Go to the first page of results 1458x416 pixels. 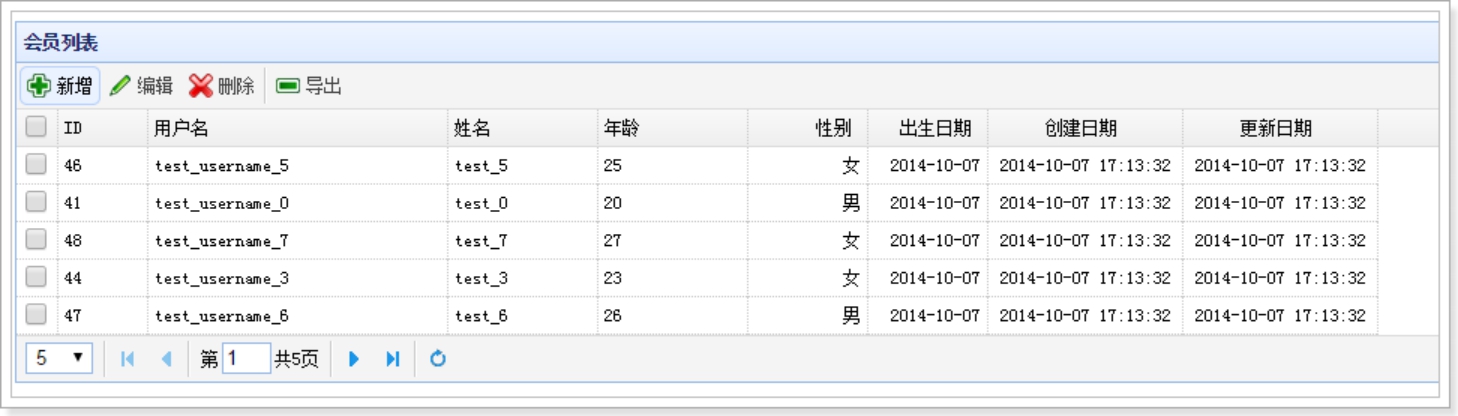click(127, 359)
